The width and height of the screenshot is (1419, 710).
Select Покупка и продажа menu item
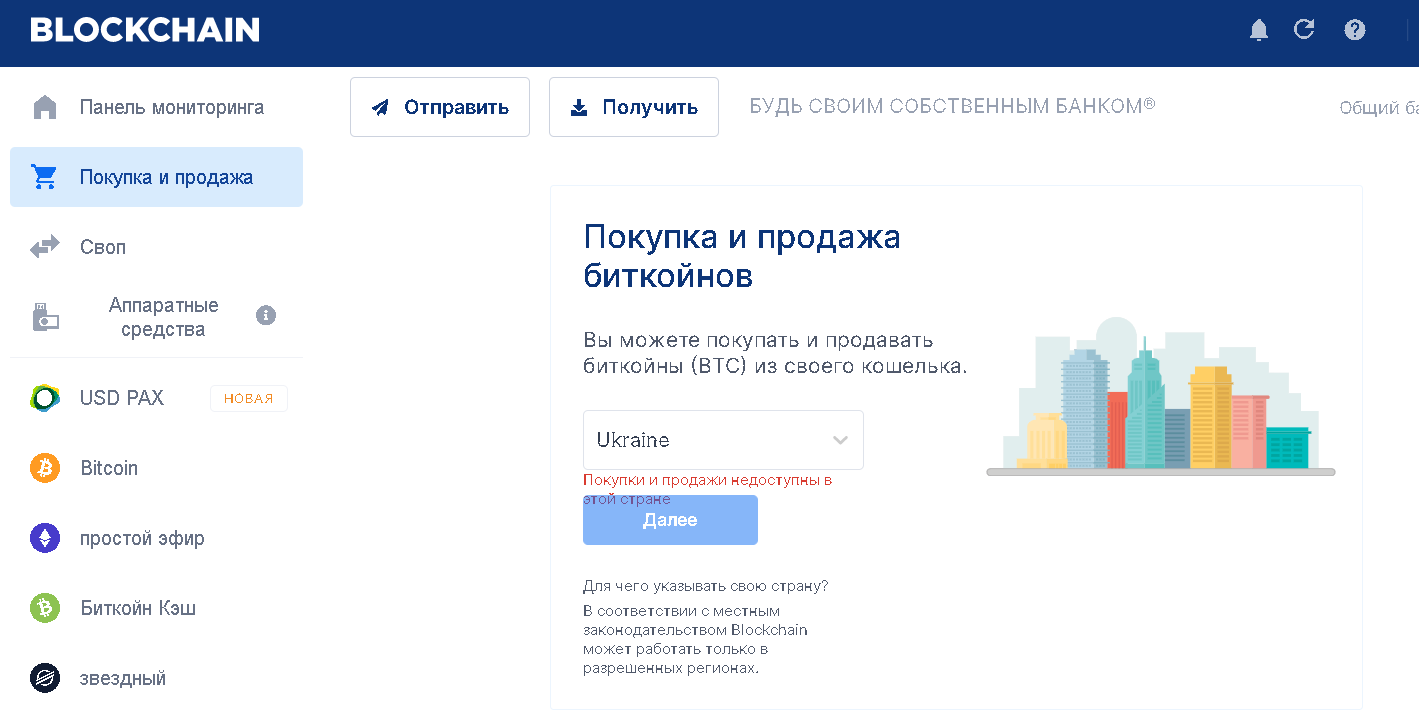pos(156,177)
